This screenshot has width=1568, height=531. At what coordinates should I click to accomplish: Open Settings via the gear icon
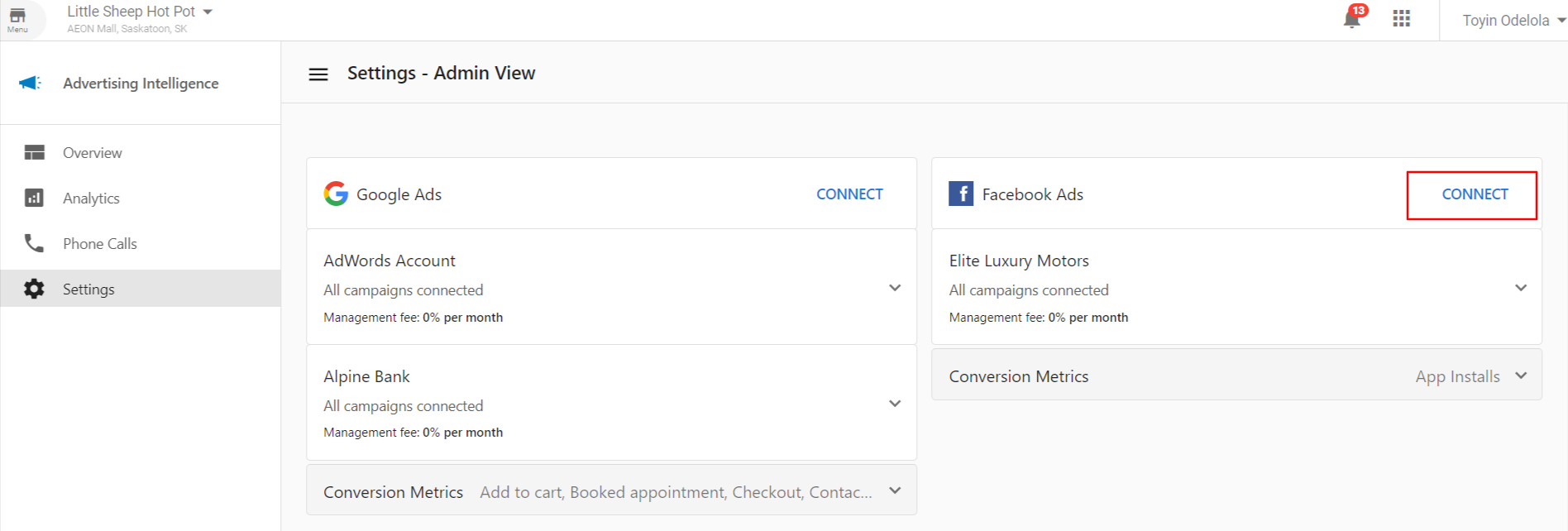pyautogui.click(x=34, y=288)
